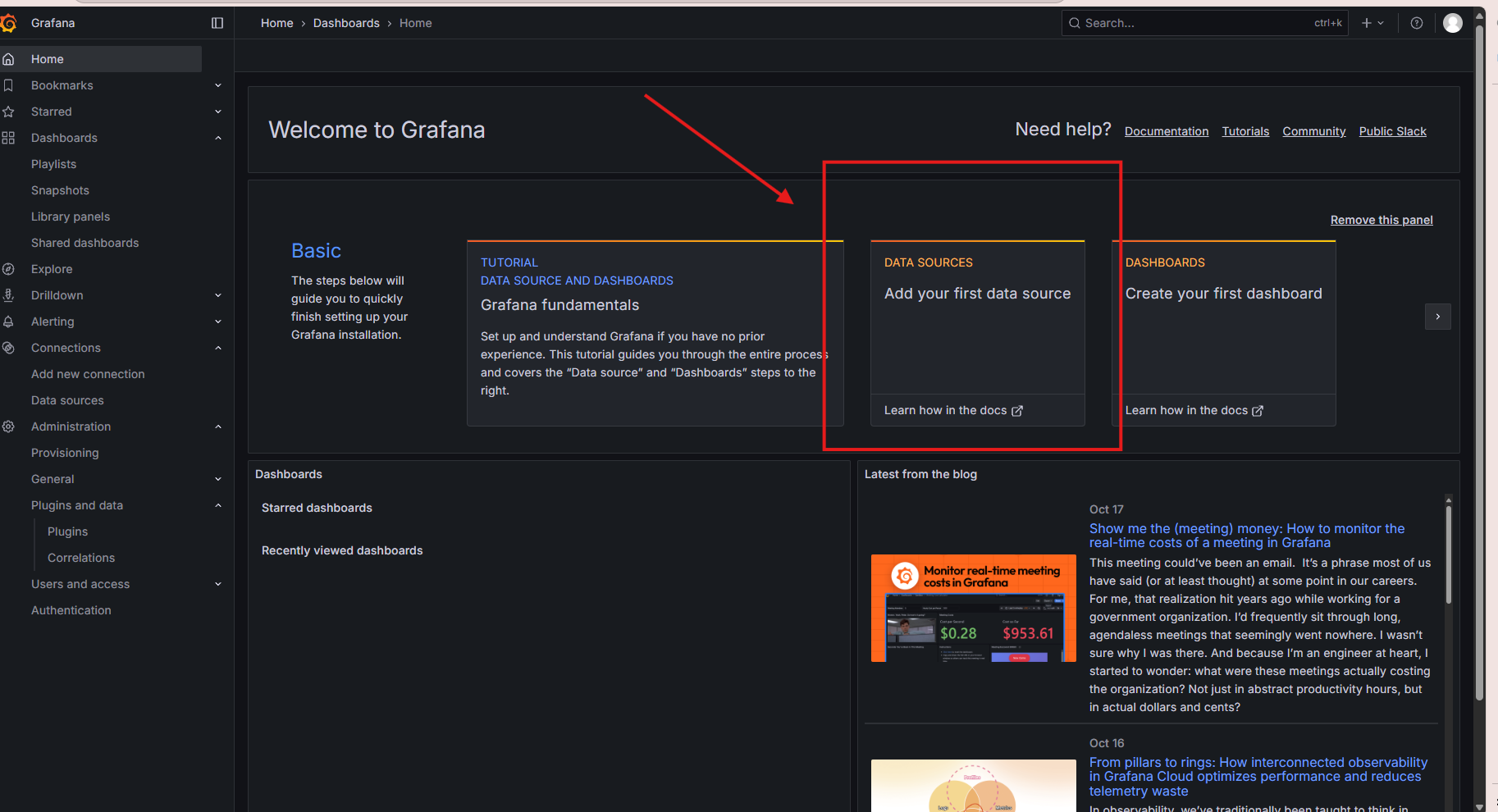Select Library panels menu item
This screenshot has height=812, width=1498.
coord(71,217)
